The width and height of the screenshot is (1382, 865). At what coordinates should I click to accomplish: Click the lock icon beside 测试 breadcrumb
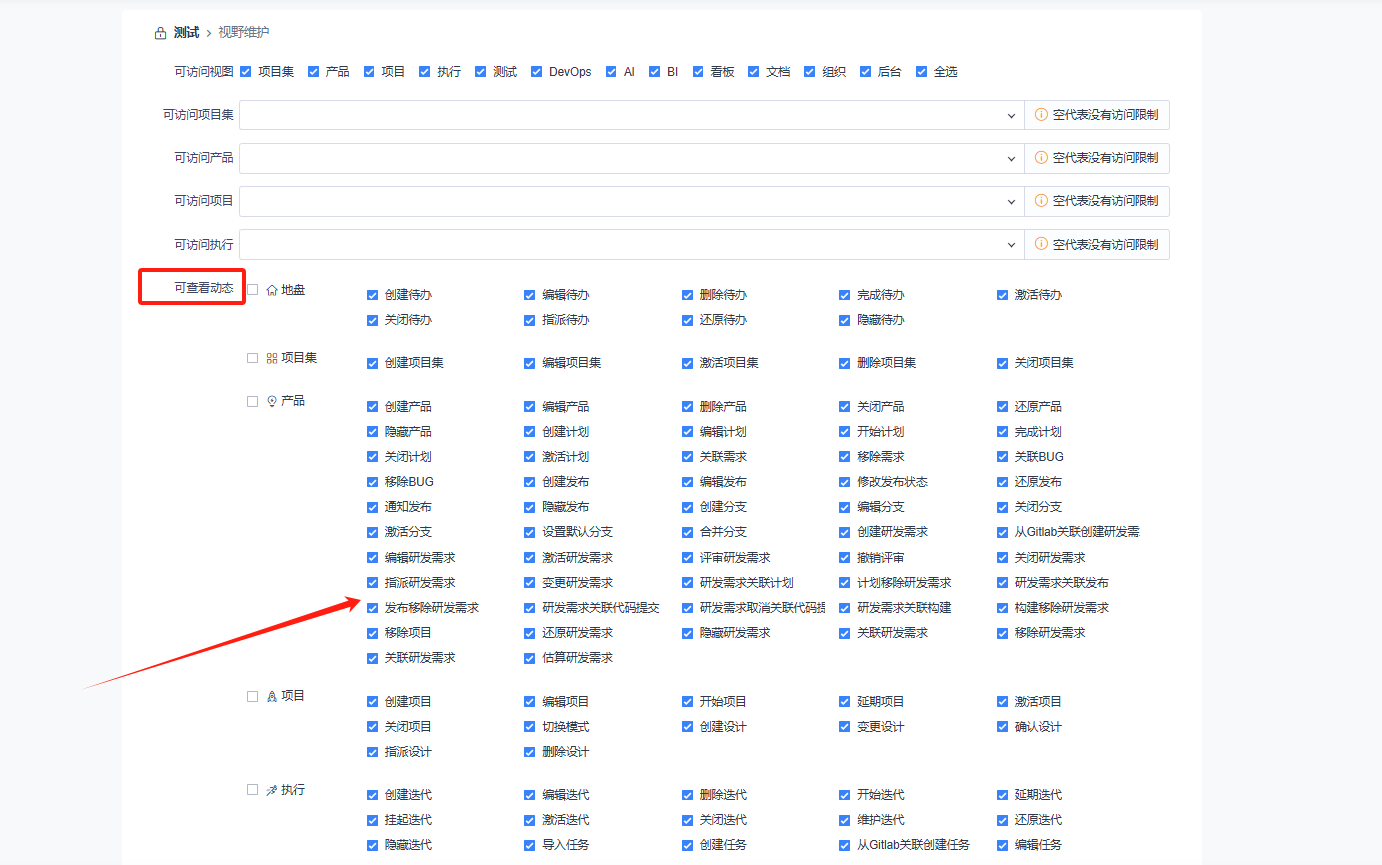pos(160,33)
